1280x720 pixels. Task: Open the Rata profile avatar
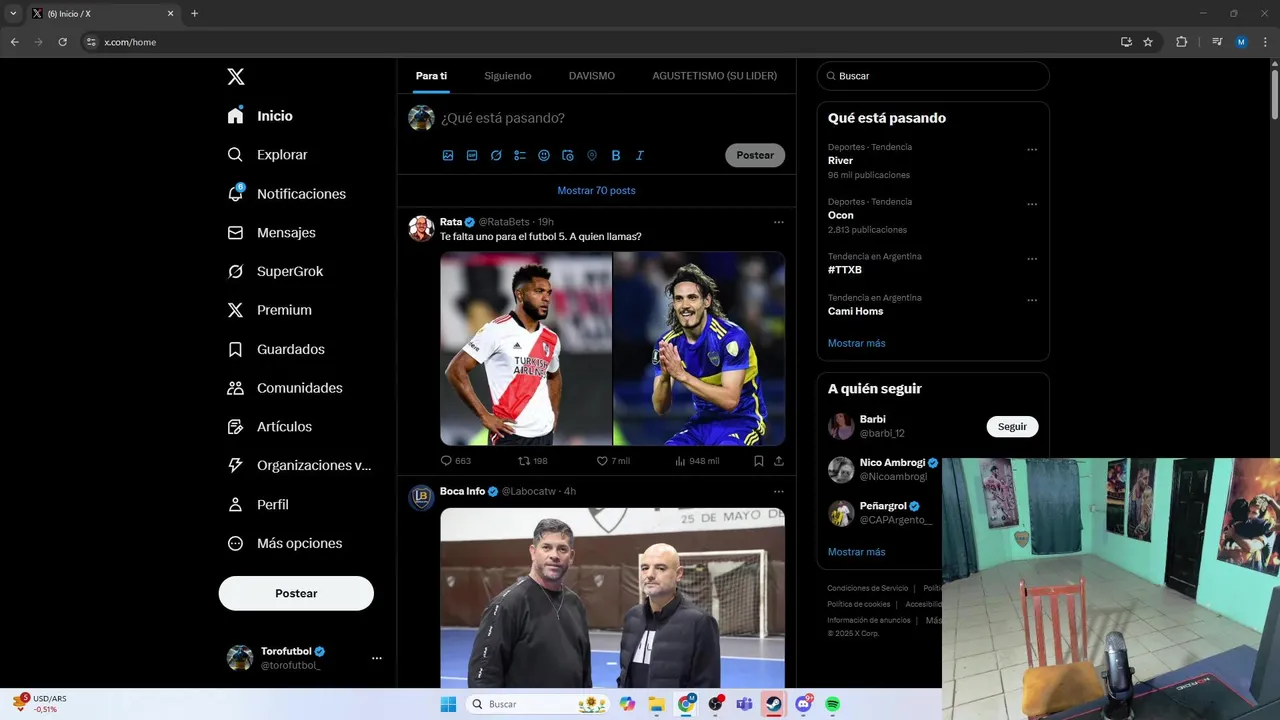421,228
